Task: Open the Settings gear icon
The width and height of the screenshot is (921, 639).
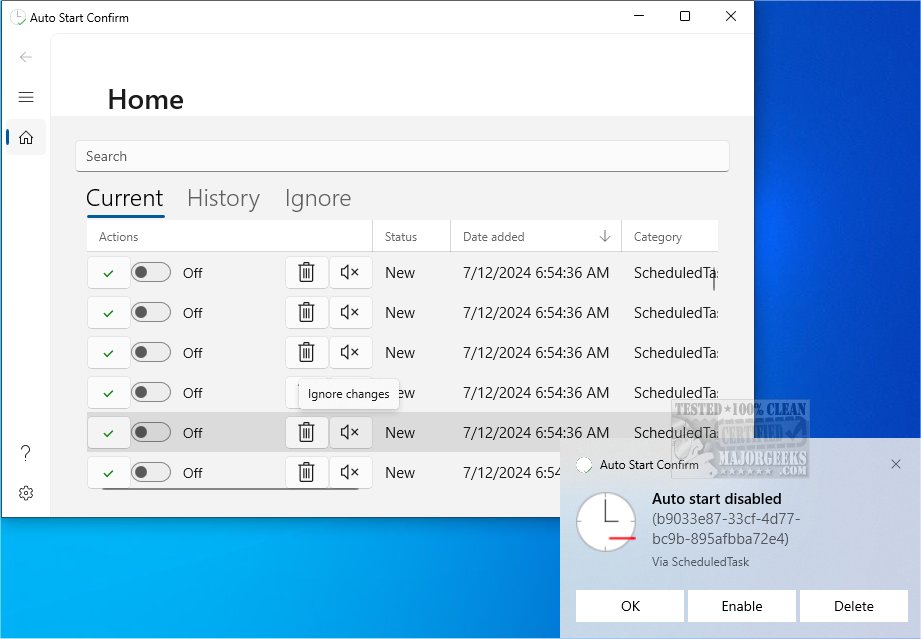Action: 26,493
